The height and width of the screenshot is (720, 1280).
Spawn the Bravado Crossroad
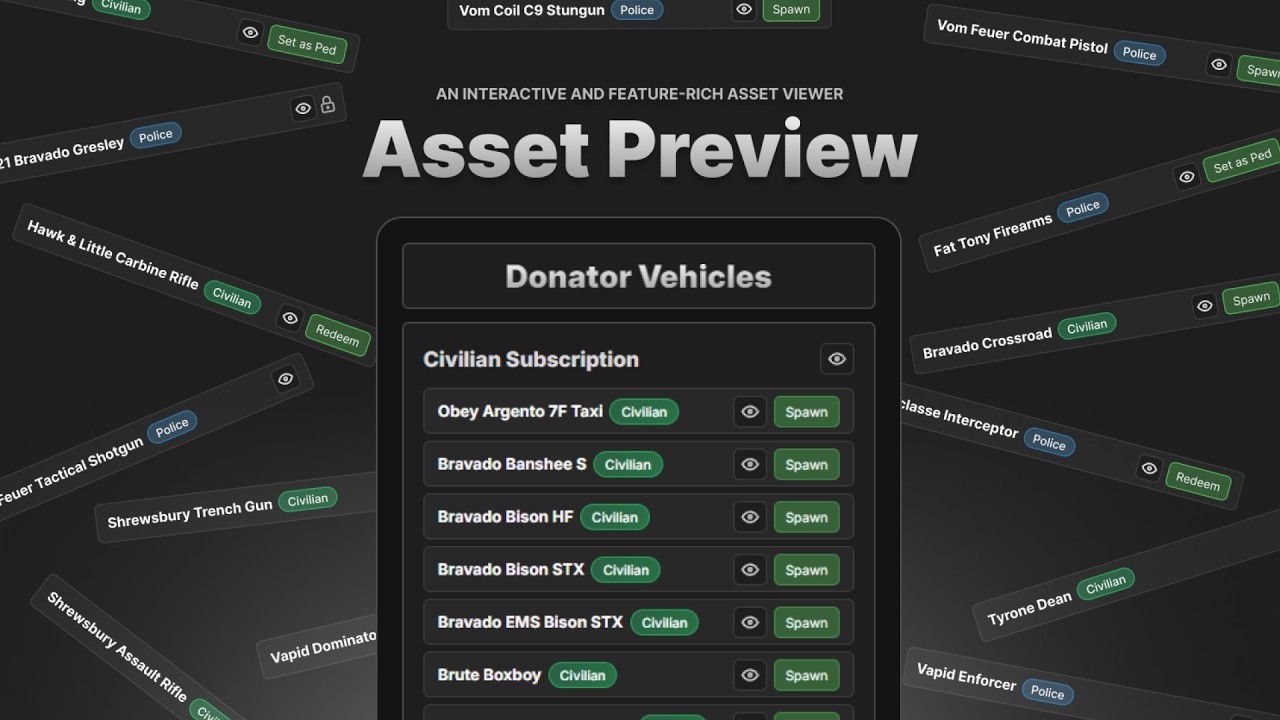click(x=1251, y=299)
